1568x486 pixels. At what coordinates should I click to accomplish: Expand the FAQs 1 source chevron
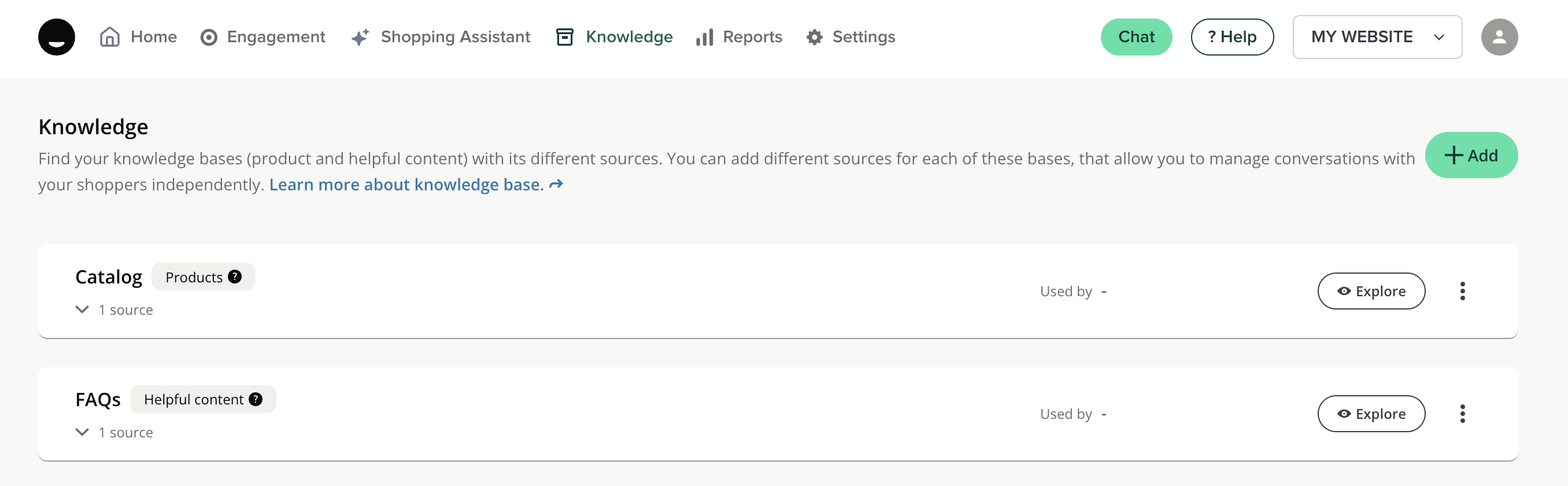click(82, 432)
